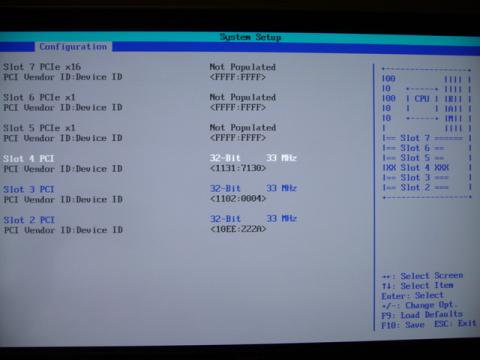480x360 pixels.
Task: Select the Slot 3 PCI entry
Action: (29, 189)
